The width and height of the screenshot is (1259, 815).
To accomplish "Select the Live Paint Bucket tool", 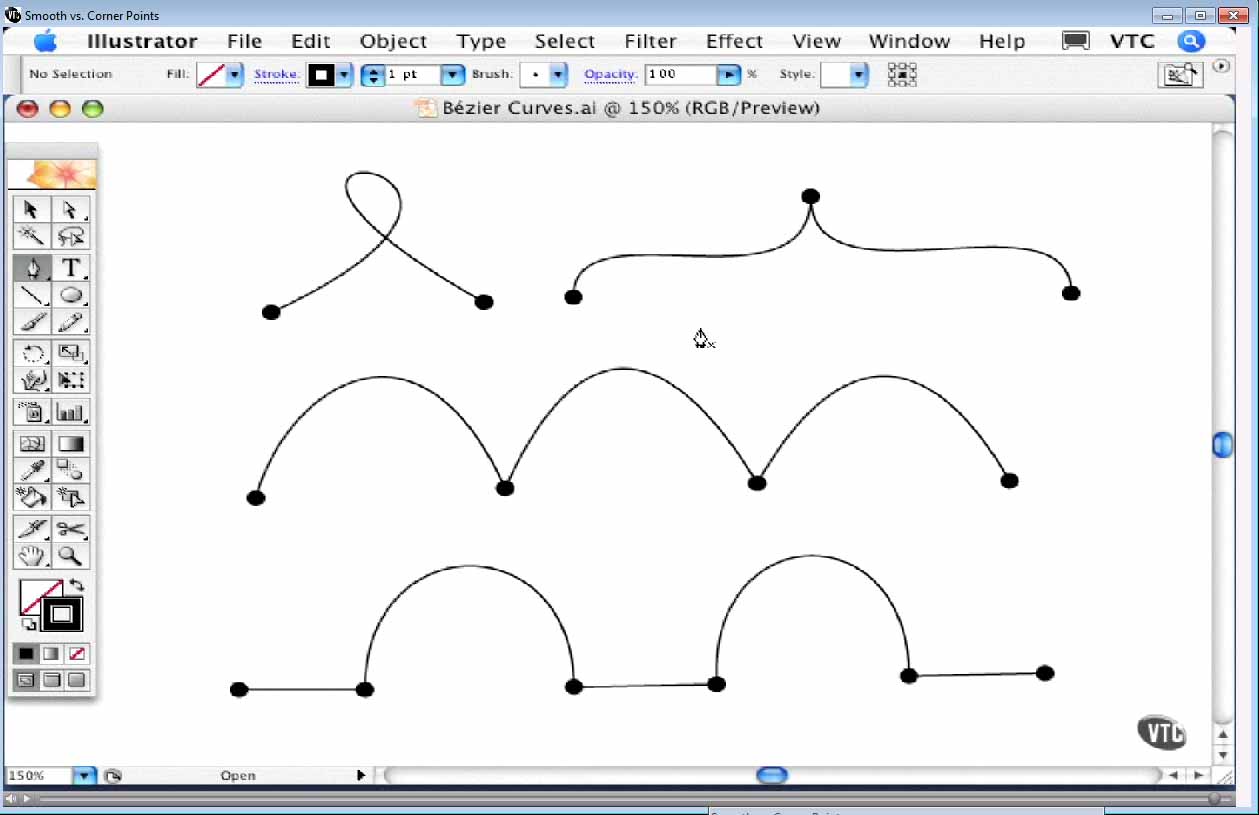I will pos(32,497).
